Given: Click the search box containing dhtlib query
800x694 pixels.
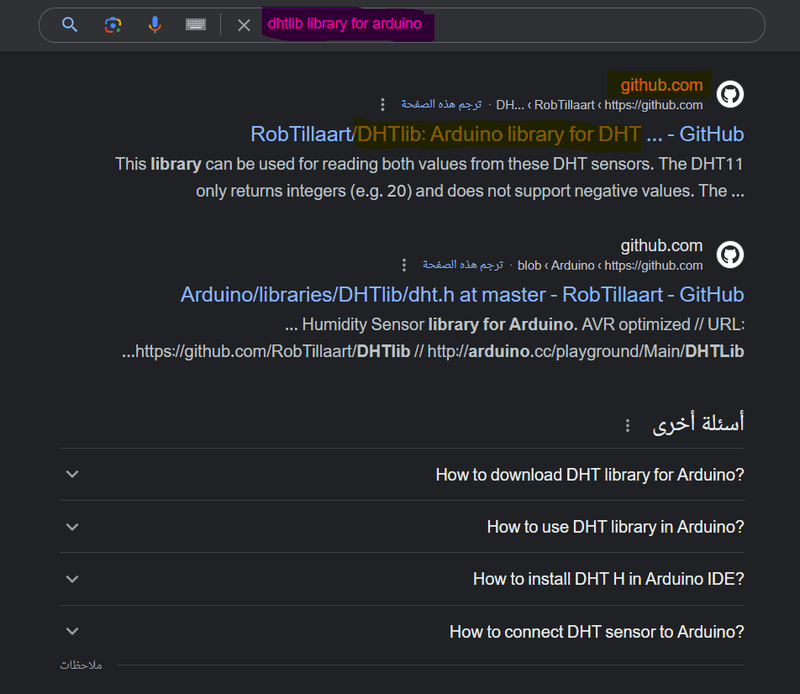Looking at the screenshot, I should pos(402,25).
